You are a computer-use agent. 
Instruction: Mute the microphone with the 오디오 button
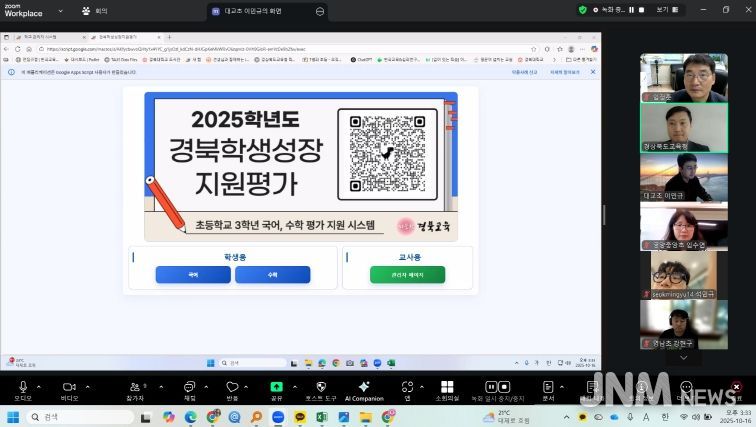(22, 386)
